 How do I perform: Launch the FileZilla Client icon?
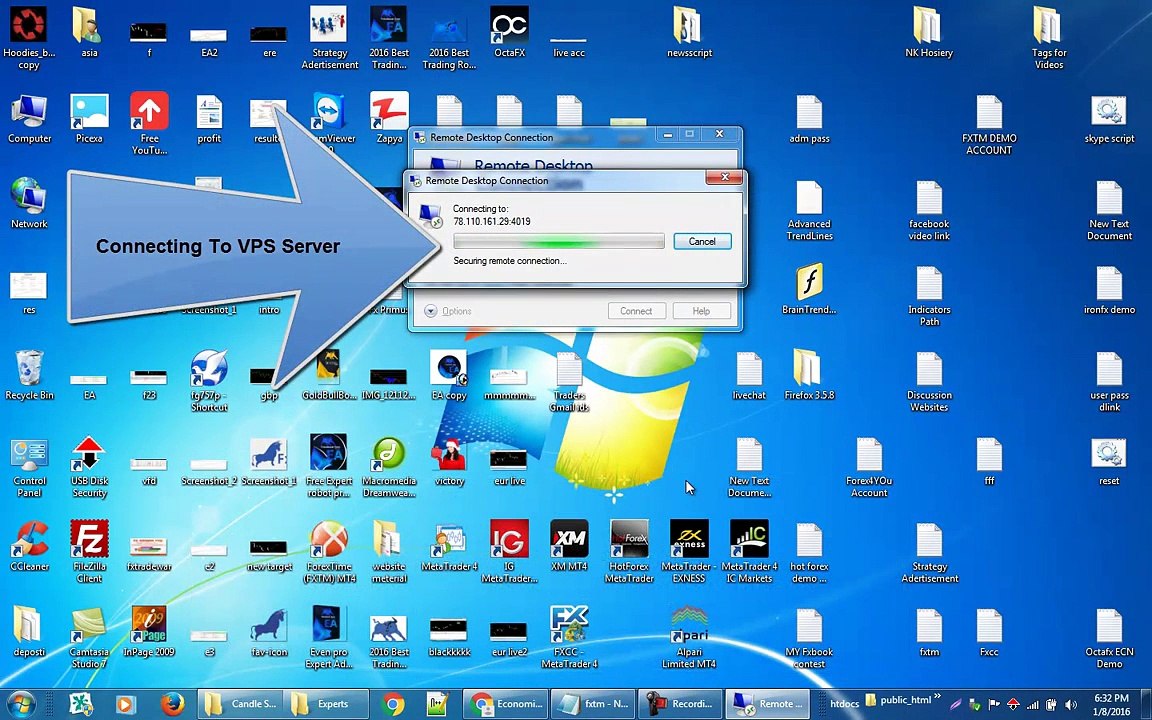(89, 551)
